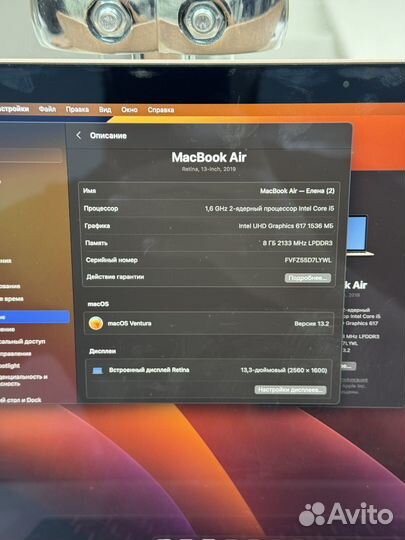Image resolution: width=405 pixels, height=540 pixels.
Task: Open the sidebar privacy item 'нфиденциальность и безопасность'
Action: [x=24, y=380]
